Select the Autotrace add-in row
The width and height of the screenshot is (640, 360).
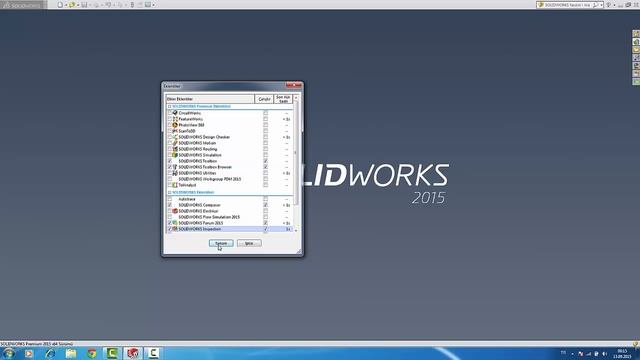tap(229, 199)
